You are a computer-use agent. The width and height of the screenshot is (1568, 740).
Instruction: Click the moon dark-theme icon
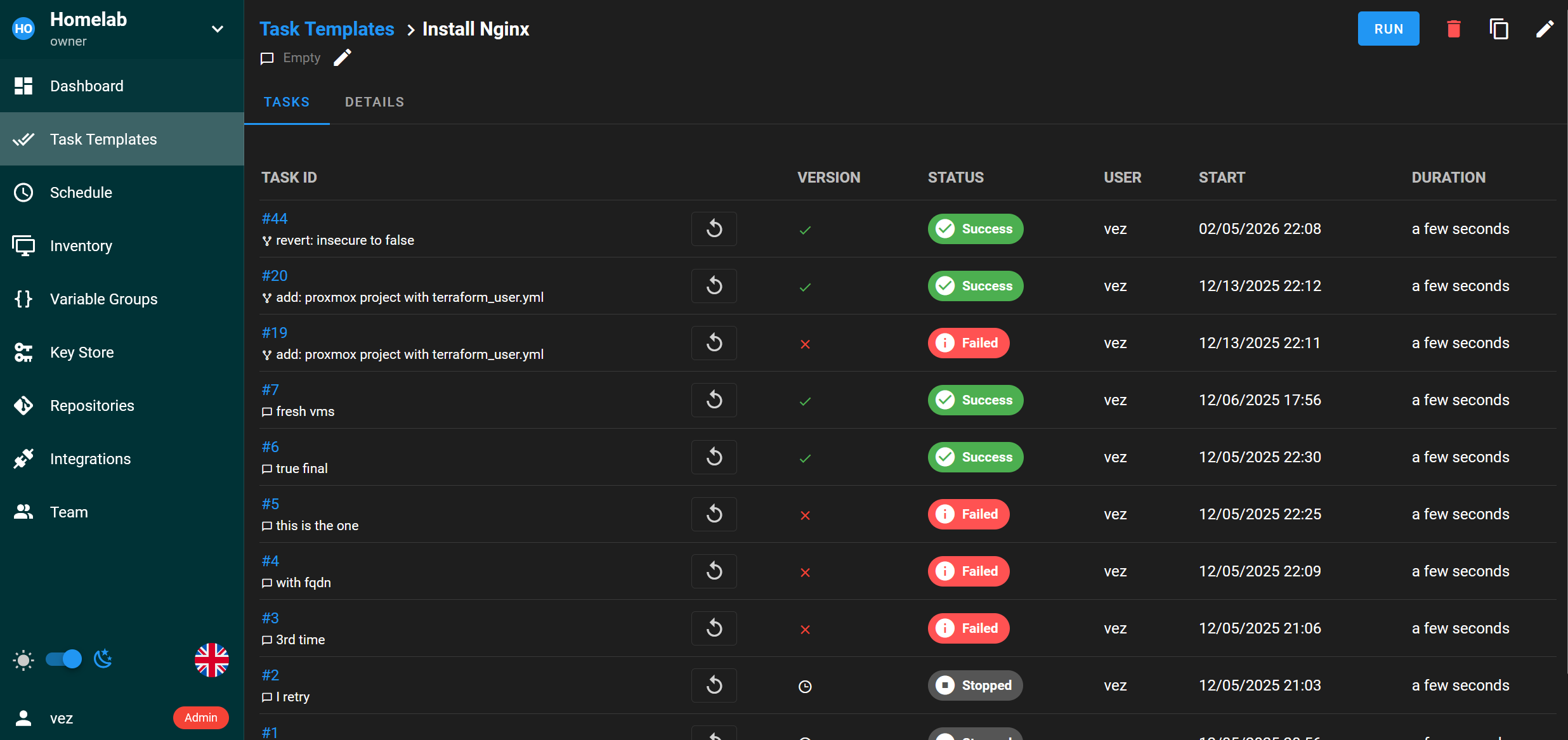(103, 659)
